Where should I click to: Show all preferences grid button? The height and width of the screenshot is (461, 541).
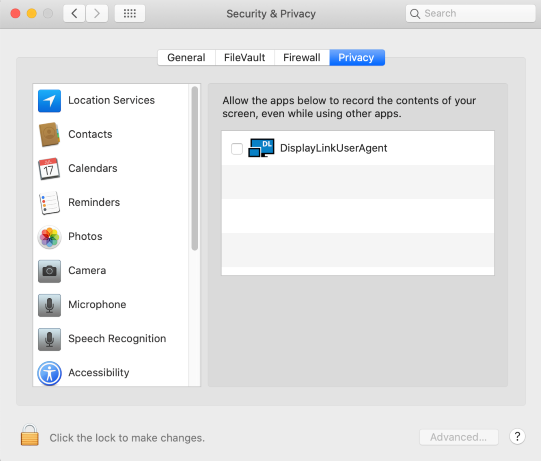130,13
